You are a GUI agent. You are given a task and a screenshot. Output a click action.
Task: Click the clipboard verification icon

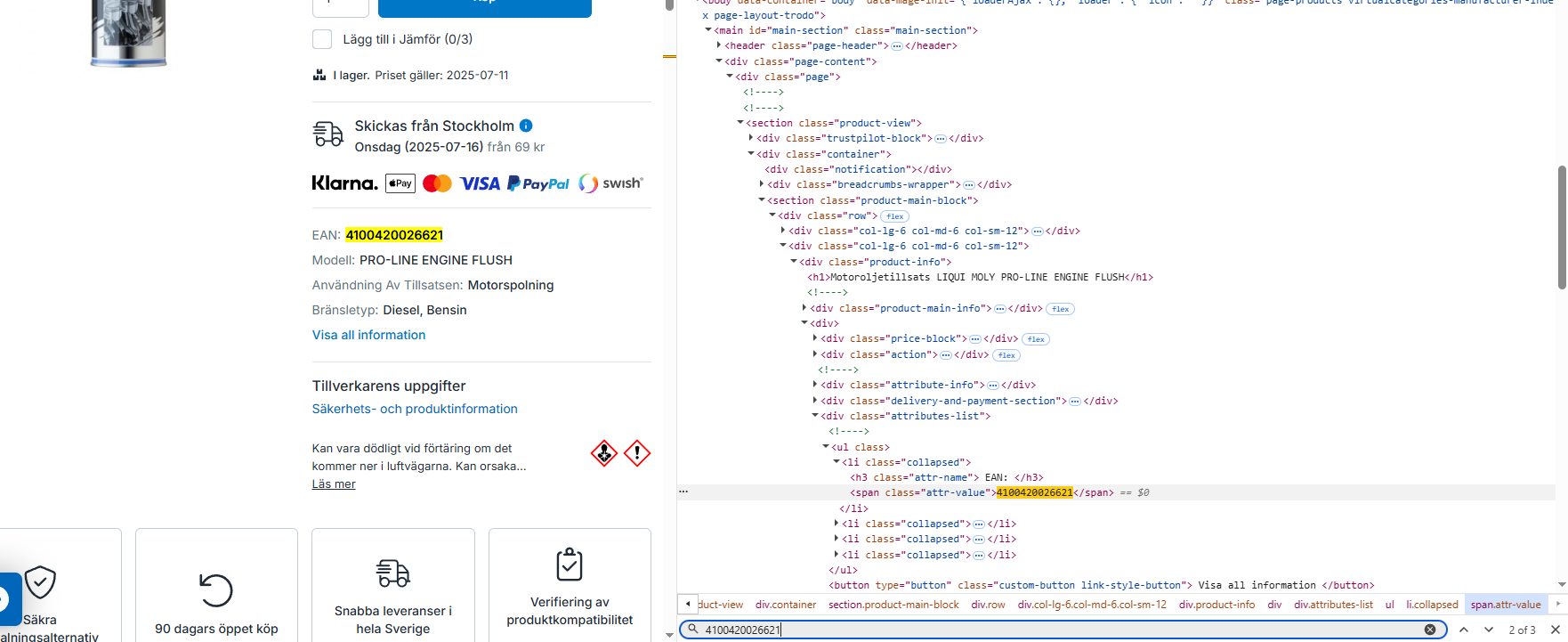coord(570,564)
